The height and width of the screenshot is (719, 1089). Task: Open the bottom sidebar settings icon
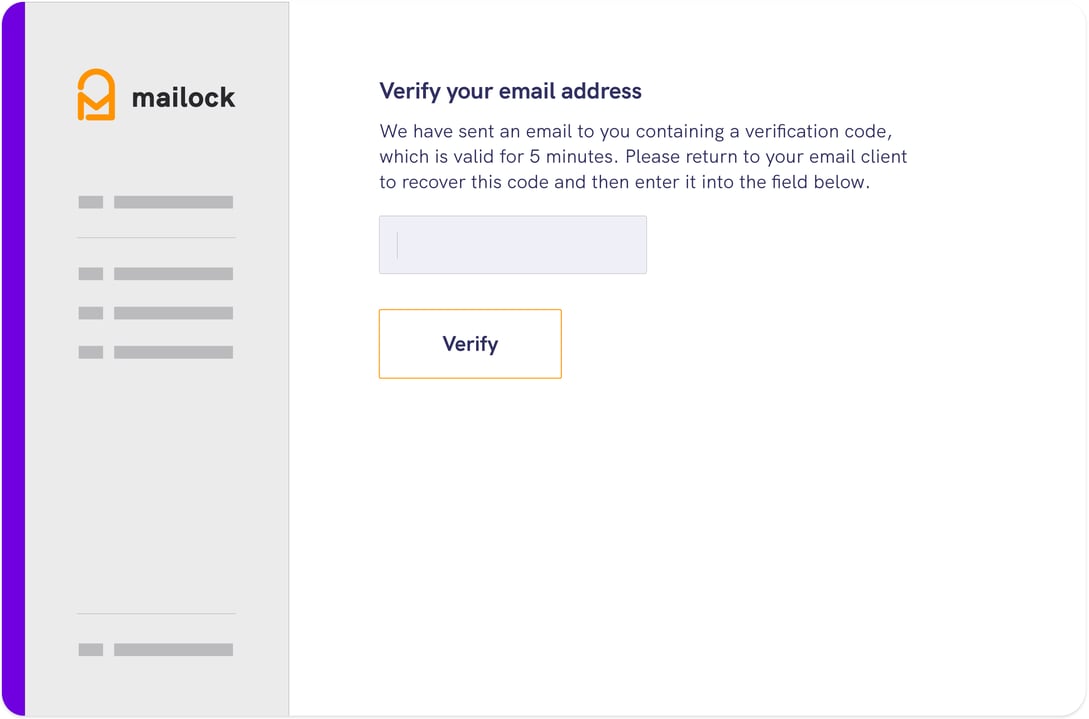(90, 649)
